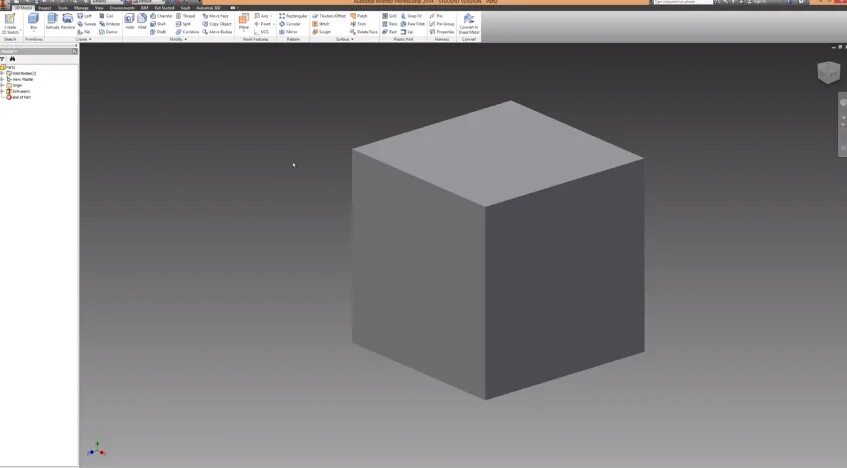Switch to the View ribbon tab
This screenshot has width=847, height=468.
pos(99,8)
